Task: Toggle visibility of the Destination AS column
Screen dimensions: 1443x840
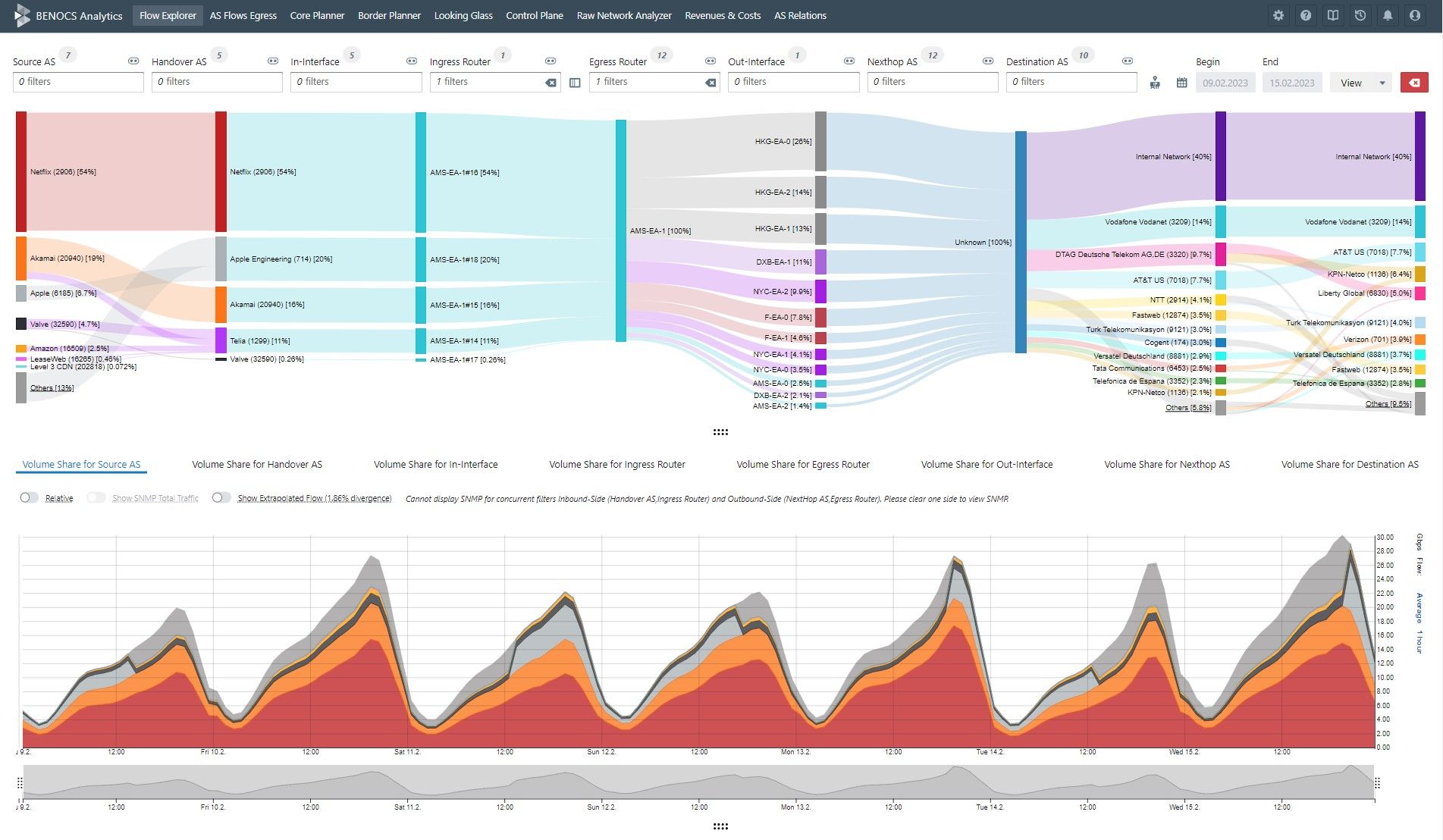Action: (x=1128, y=61)
